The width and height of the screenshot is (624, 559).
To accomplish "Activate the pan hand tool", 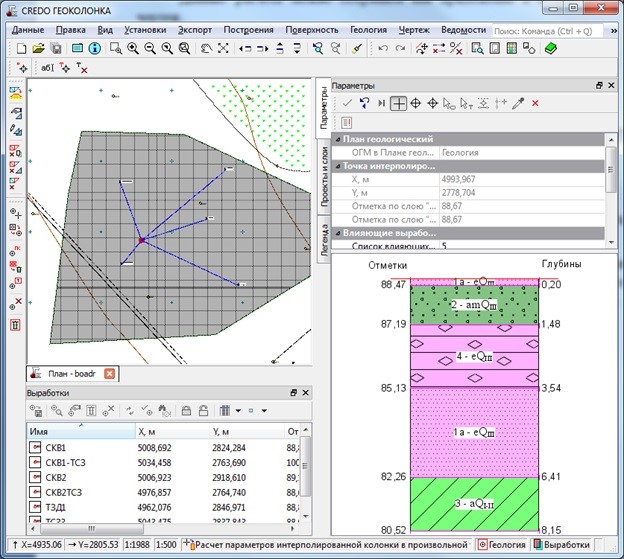I will pos(206,49).
